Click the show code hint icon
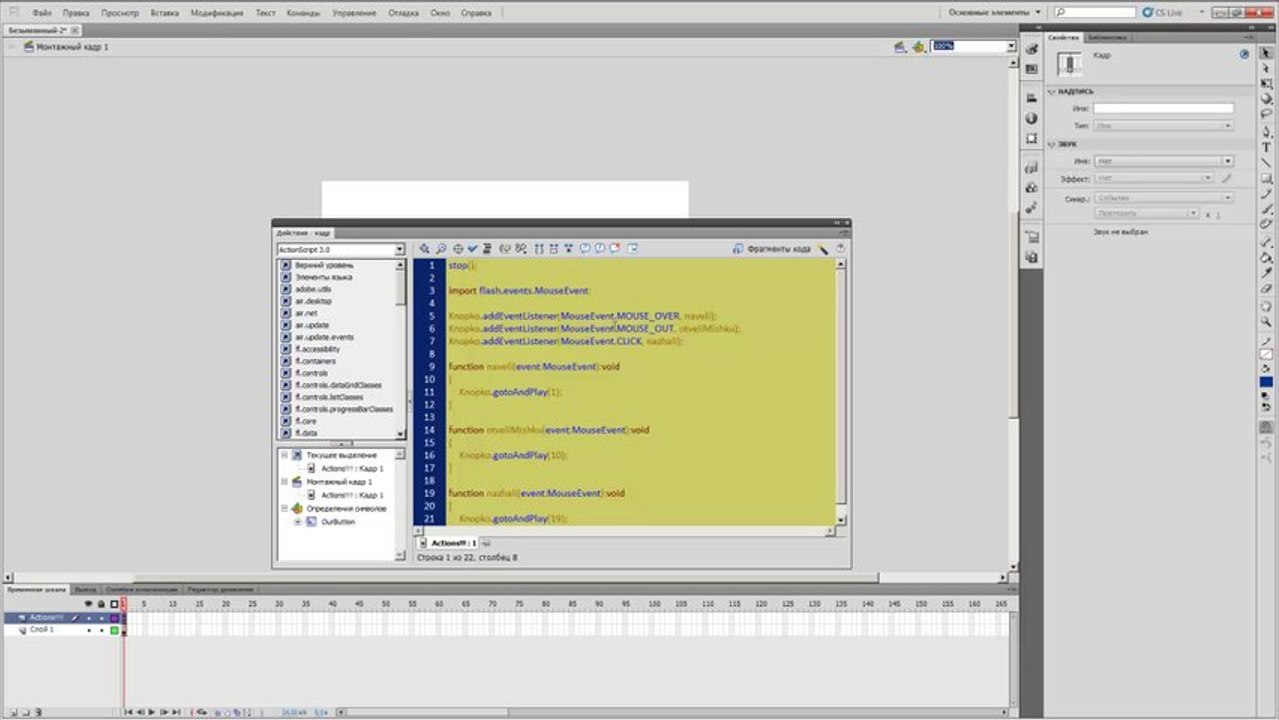The height and width of the screenshot is (720, 1279). 504,248
